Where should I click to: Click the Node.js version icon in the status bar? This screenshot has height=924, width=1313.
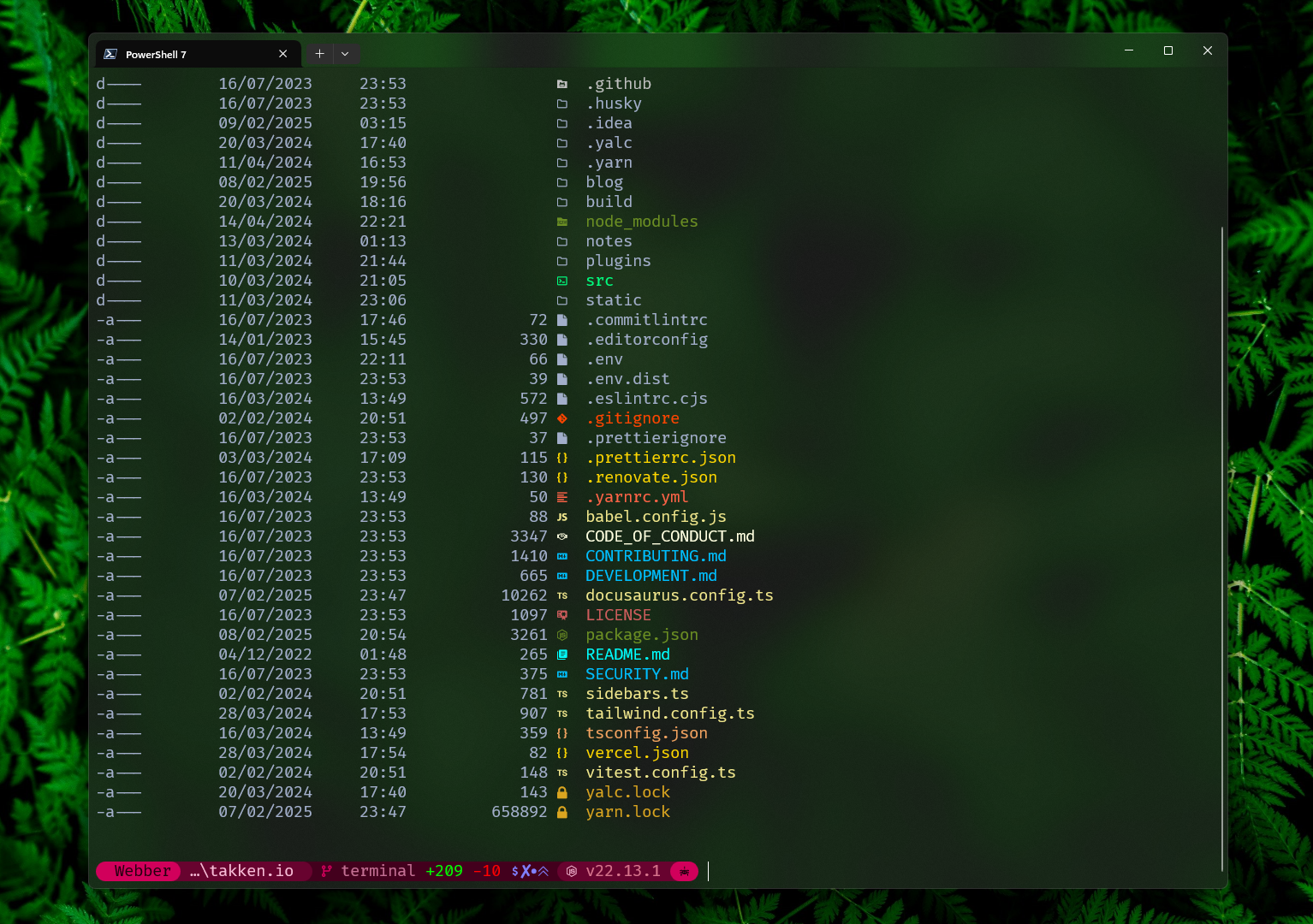point(572,871)
